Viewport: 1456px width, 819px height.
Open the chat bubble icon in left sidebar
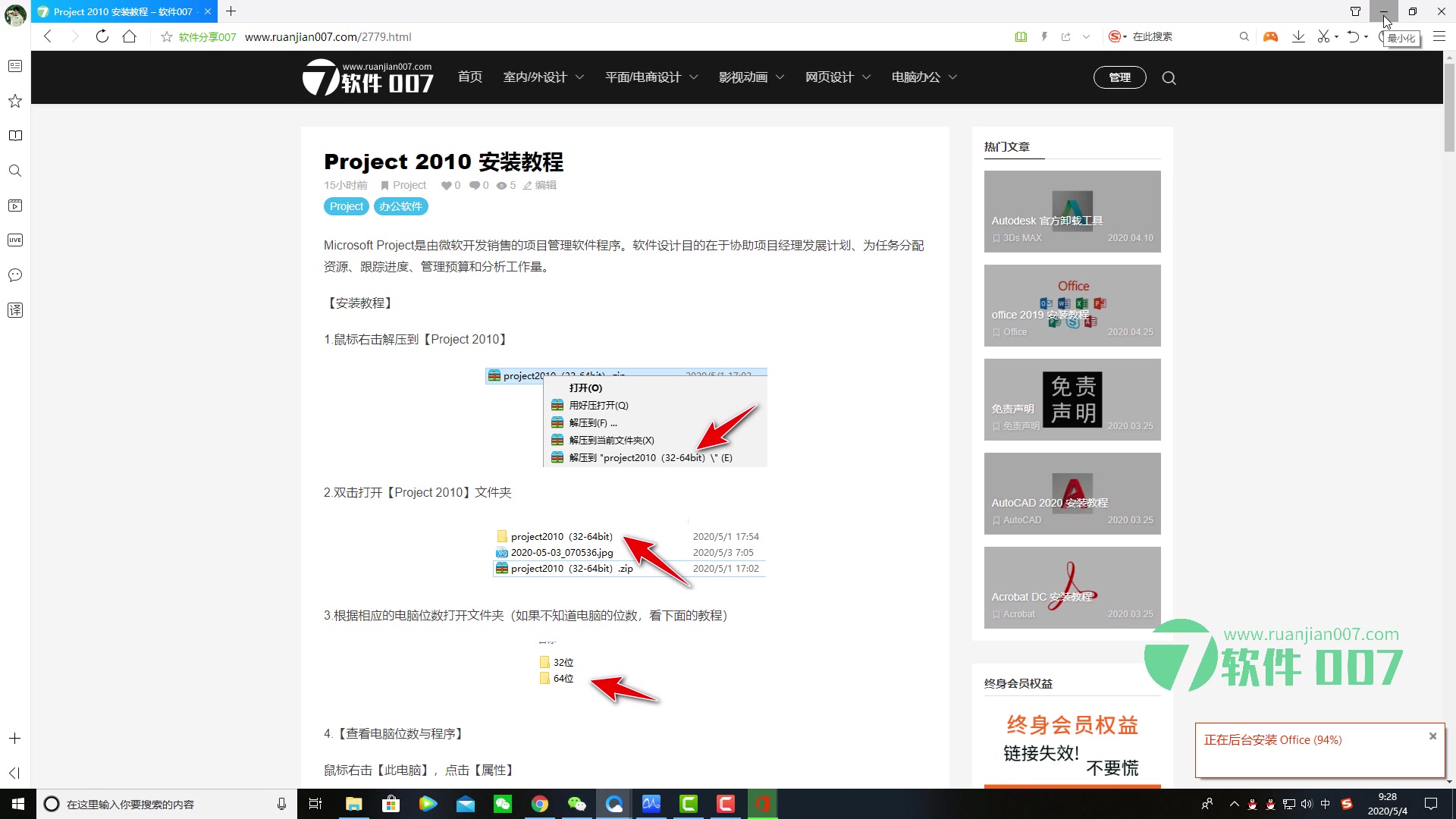tap(15, 275)
